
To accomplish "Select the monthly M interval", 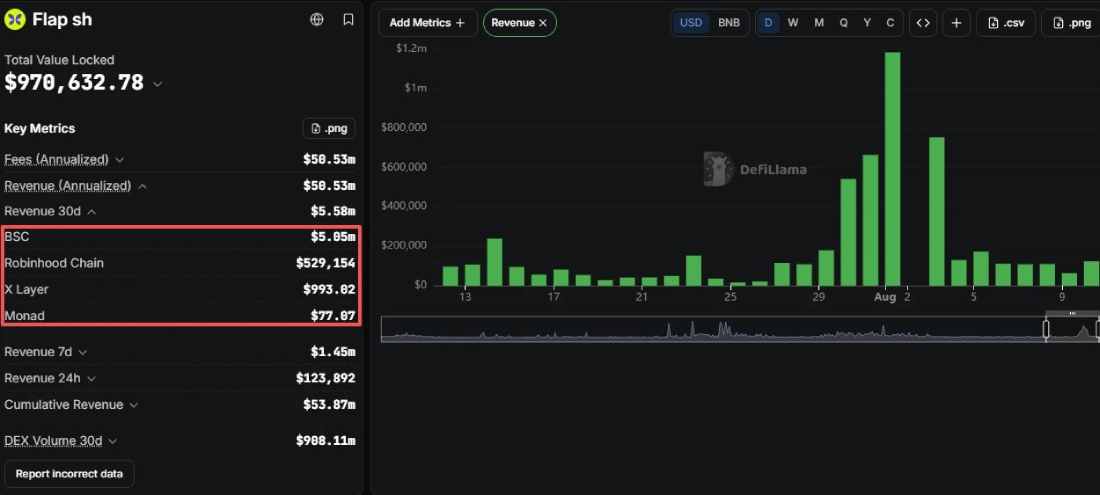I will (x=819, y=22).
